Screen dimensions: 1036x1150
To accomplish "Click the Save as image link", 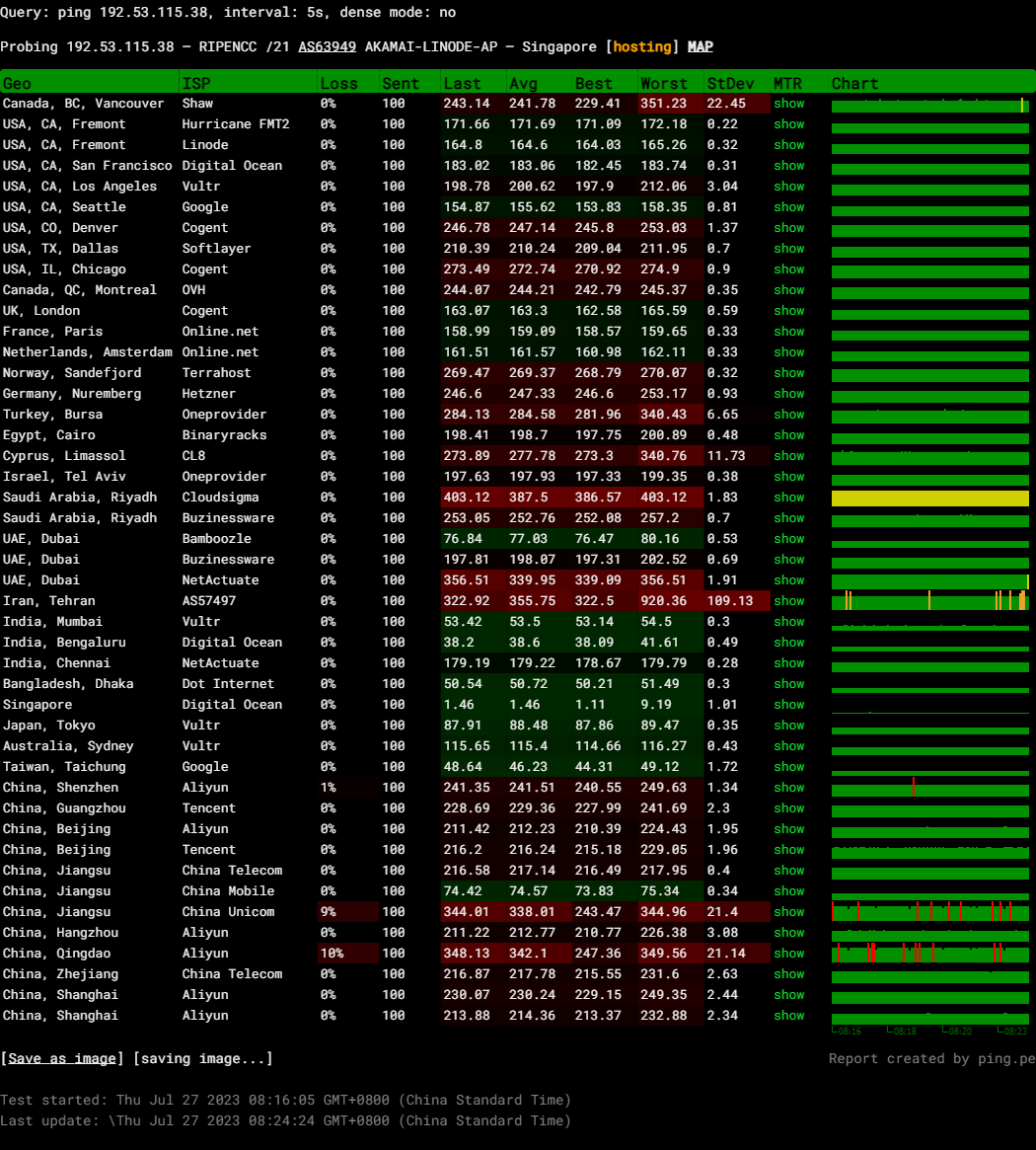I will click(x=62, y=1058).
